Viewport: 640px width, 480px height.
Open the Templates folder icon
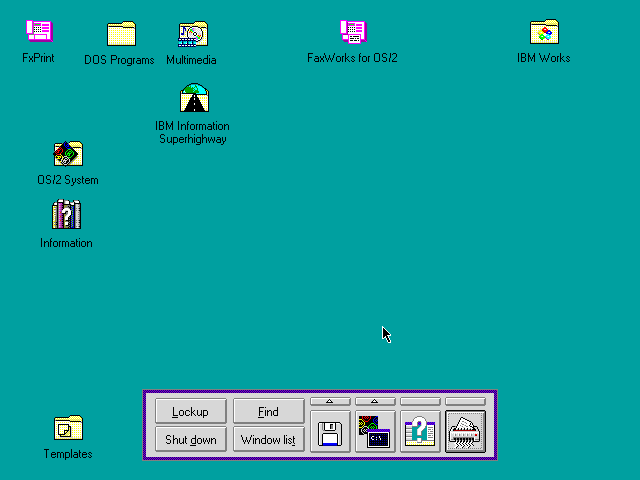[x=68, y=428]
